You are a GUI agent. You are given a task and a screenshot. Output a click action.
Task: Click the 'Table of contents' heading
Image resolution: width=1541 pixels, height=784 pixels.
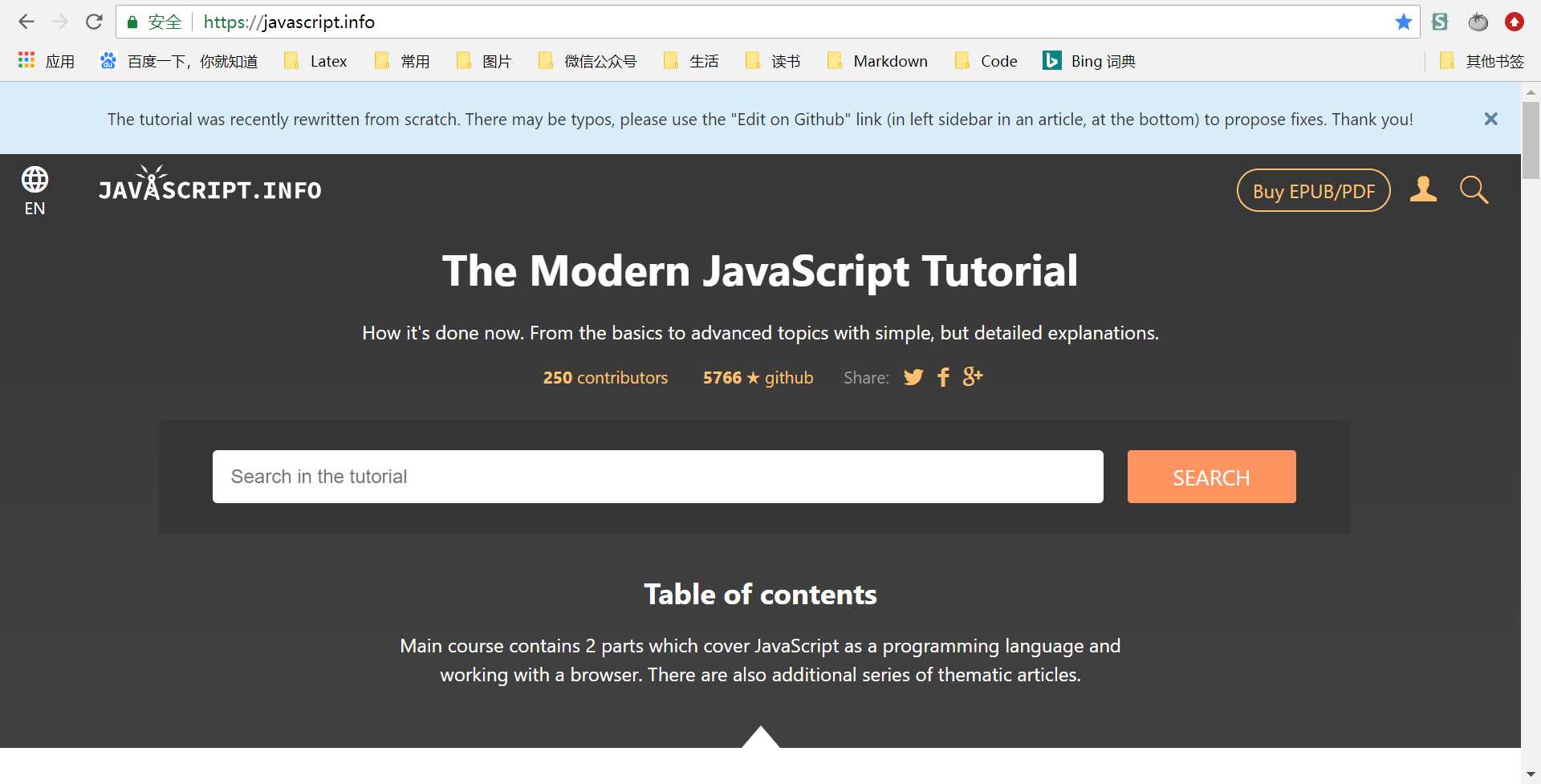[x=760, y=595]
